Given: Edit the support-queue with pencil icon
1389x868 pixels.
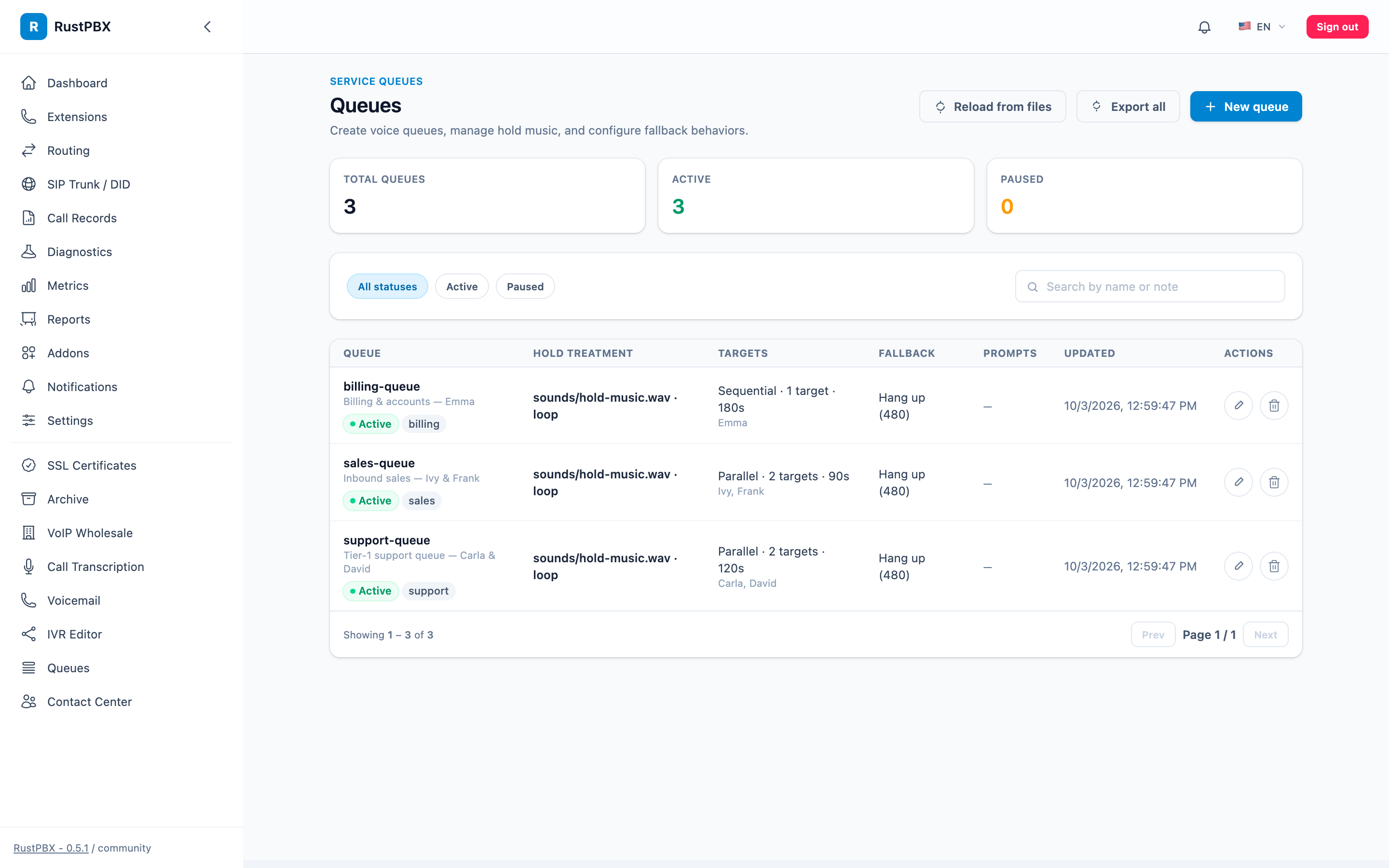Looking at the screenshot, I should click(x=1239, y=566).
